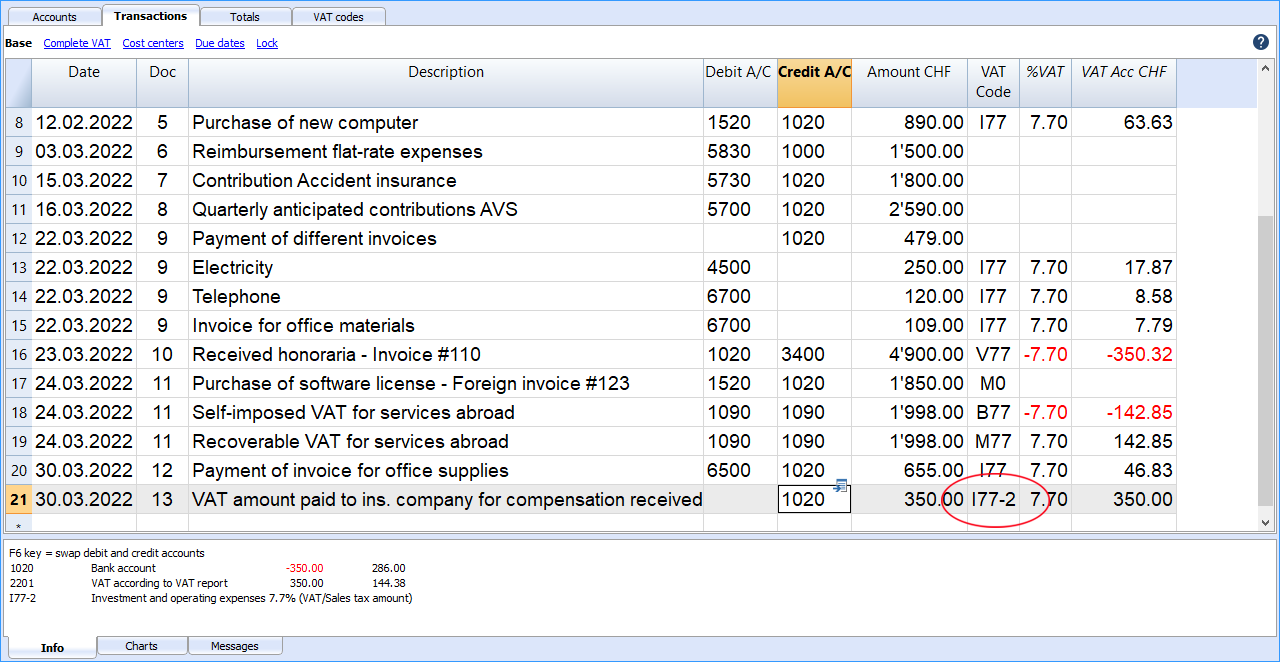Click the Amount CHF column header

point(909,83)
